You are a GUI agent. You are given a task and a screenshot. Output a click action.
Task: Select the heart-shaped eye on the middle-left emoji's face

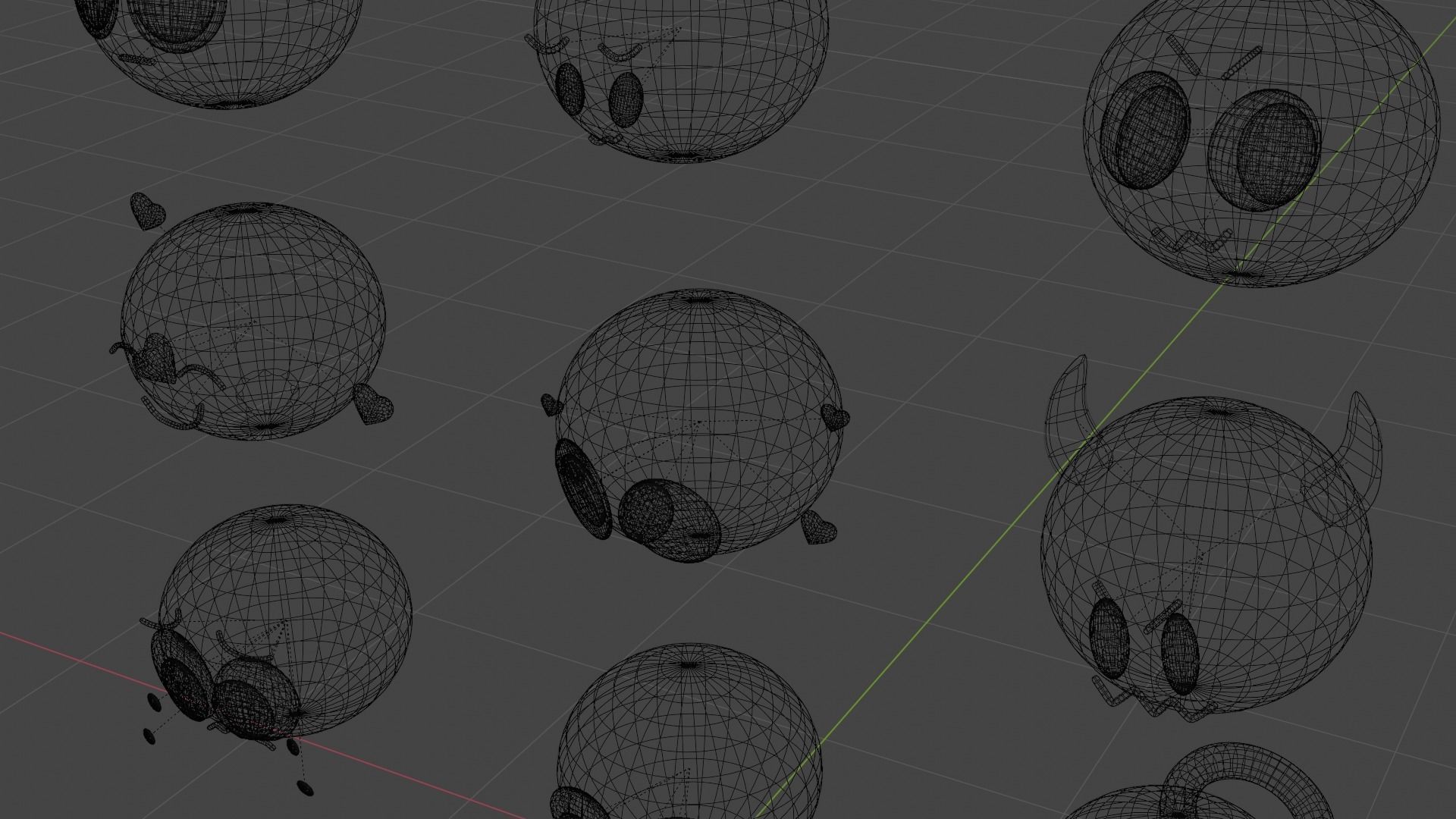tap(155, 358)
